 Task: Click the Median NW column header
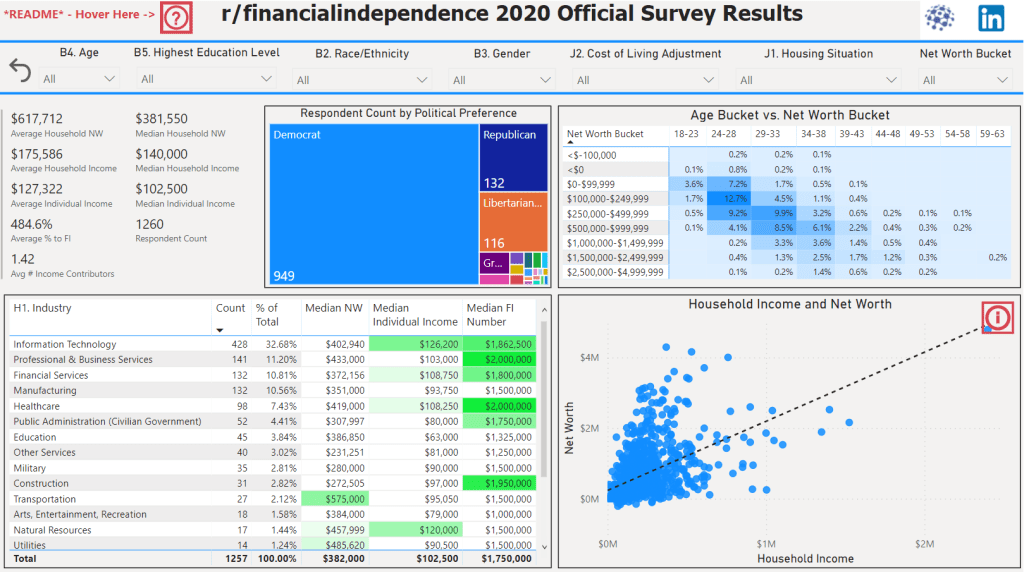coord(334,308)
